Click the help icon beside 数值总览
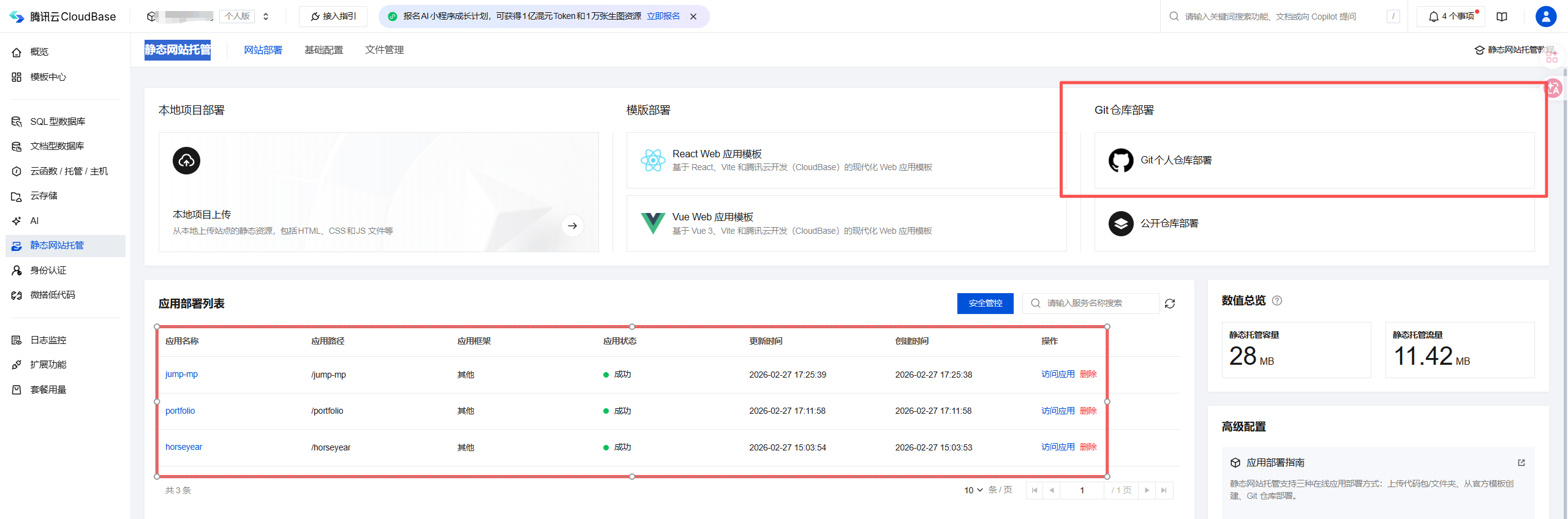The height and width of the screenshot is (519, 1568). [x=1277, y=301]
